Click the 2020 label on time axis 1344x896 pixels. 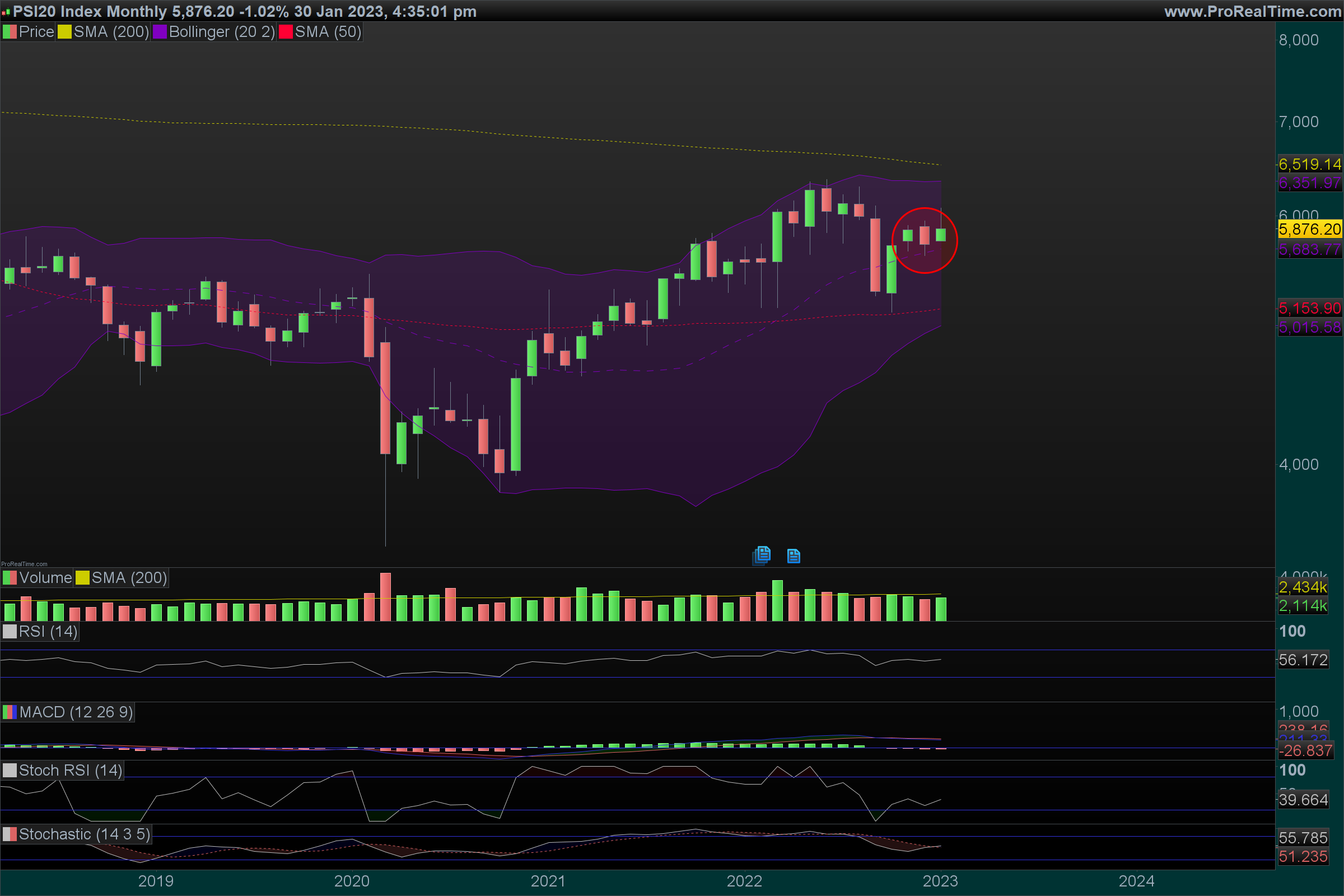[352, 880]
